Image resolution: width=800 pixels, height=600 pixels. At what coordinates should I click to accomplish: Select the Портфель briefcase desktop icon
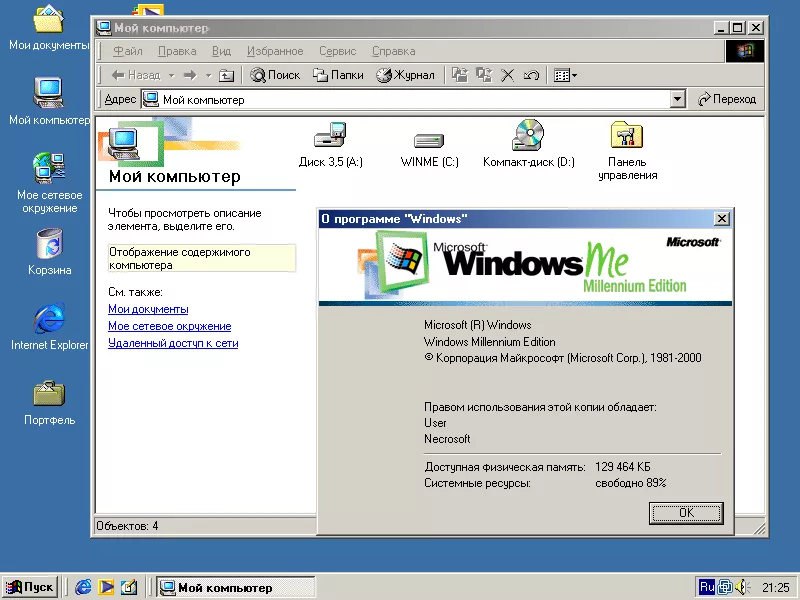pos(49,403)
